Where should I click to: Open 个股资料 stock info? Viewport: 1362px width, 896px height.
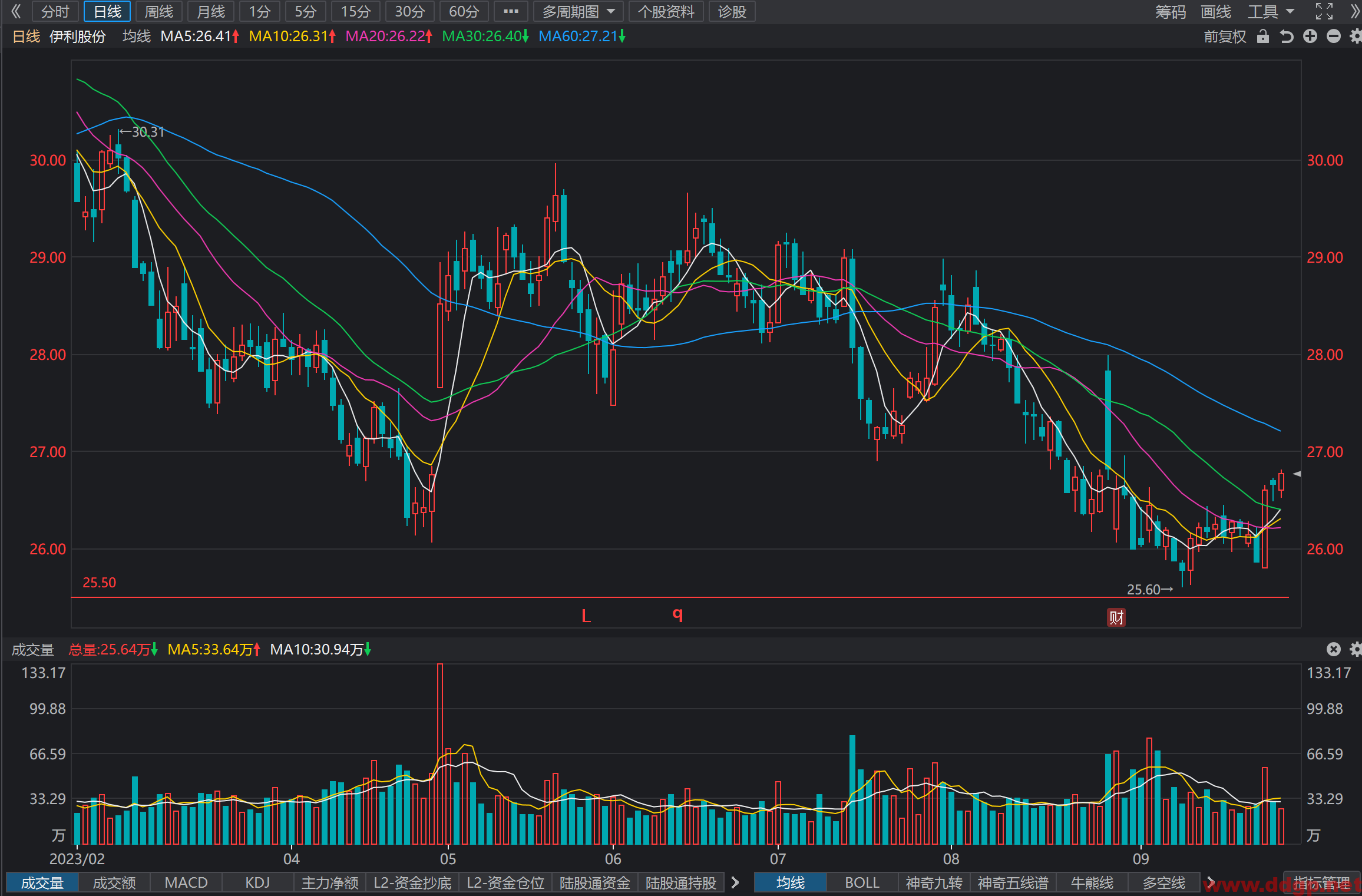(x=666, y=11)
